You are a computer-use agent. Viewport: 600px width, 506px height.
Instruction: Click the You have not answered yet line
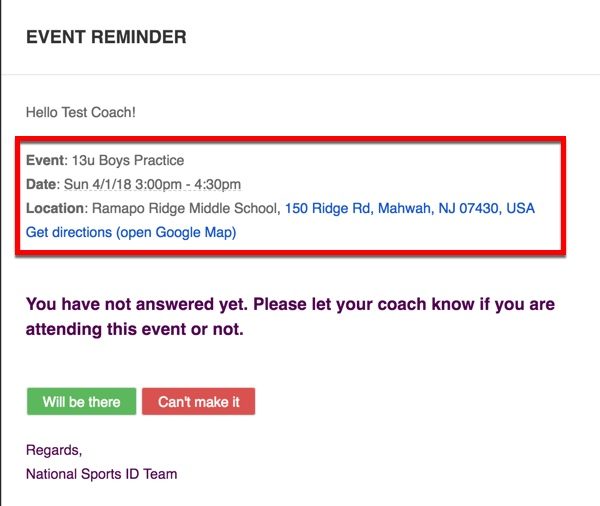point(290,304)
